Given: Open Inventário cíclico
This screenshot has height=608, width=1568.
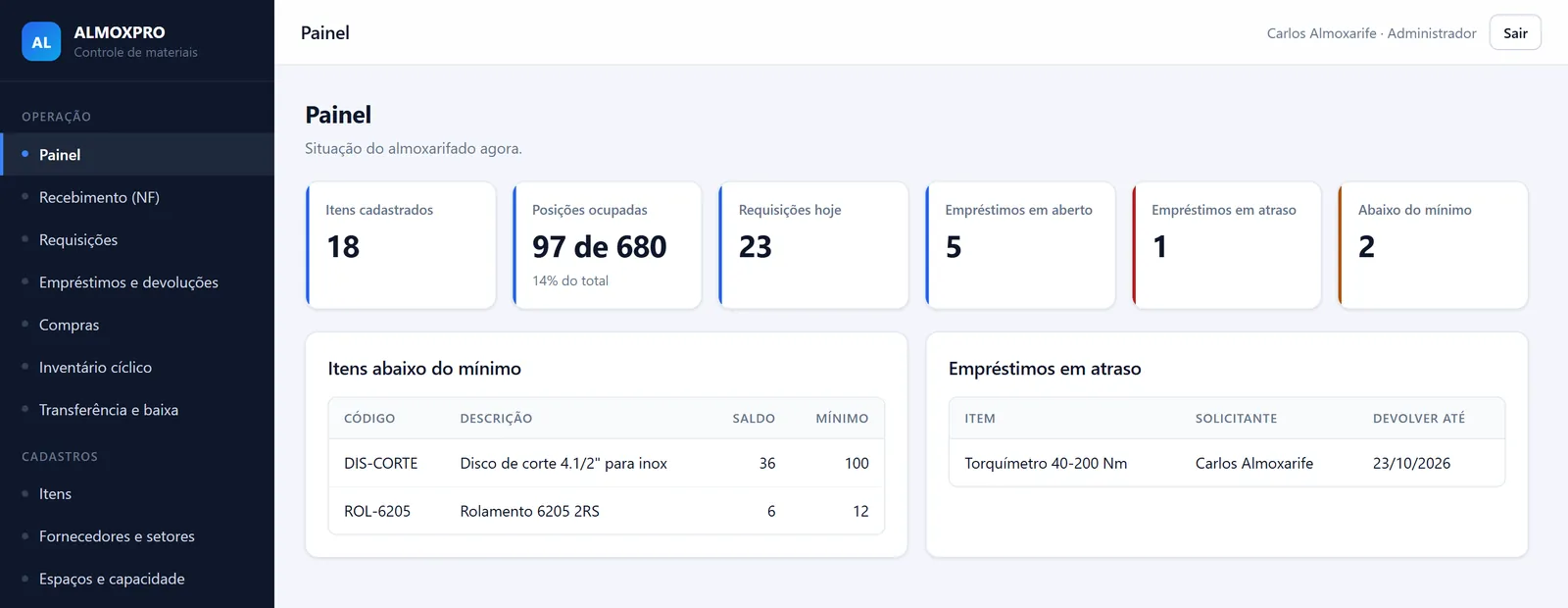Looking at the screenshot, I should [137, 367].
